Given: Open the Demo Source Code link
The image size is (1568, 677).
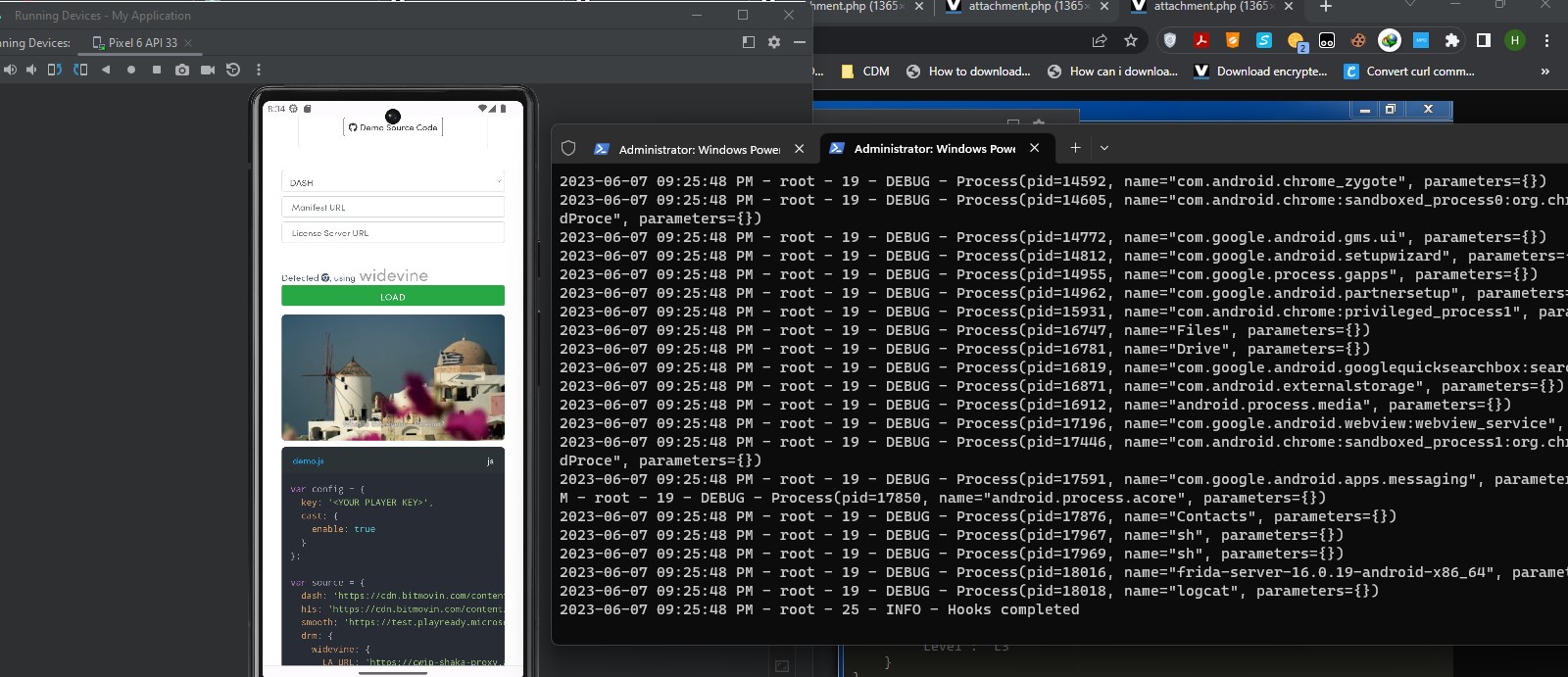Looking at the screenshot, I should pyautogui.click(x=393, y=126).
